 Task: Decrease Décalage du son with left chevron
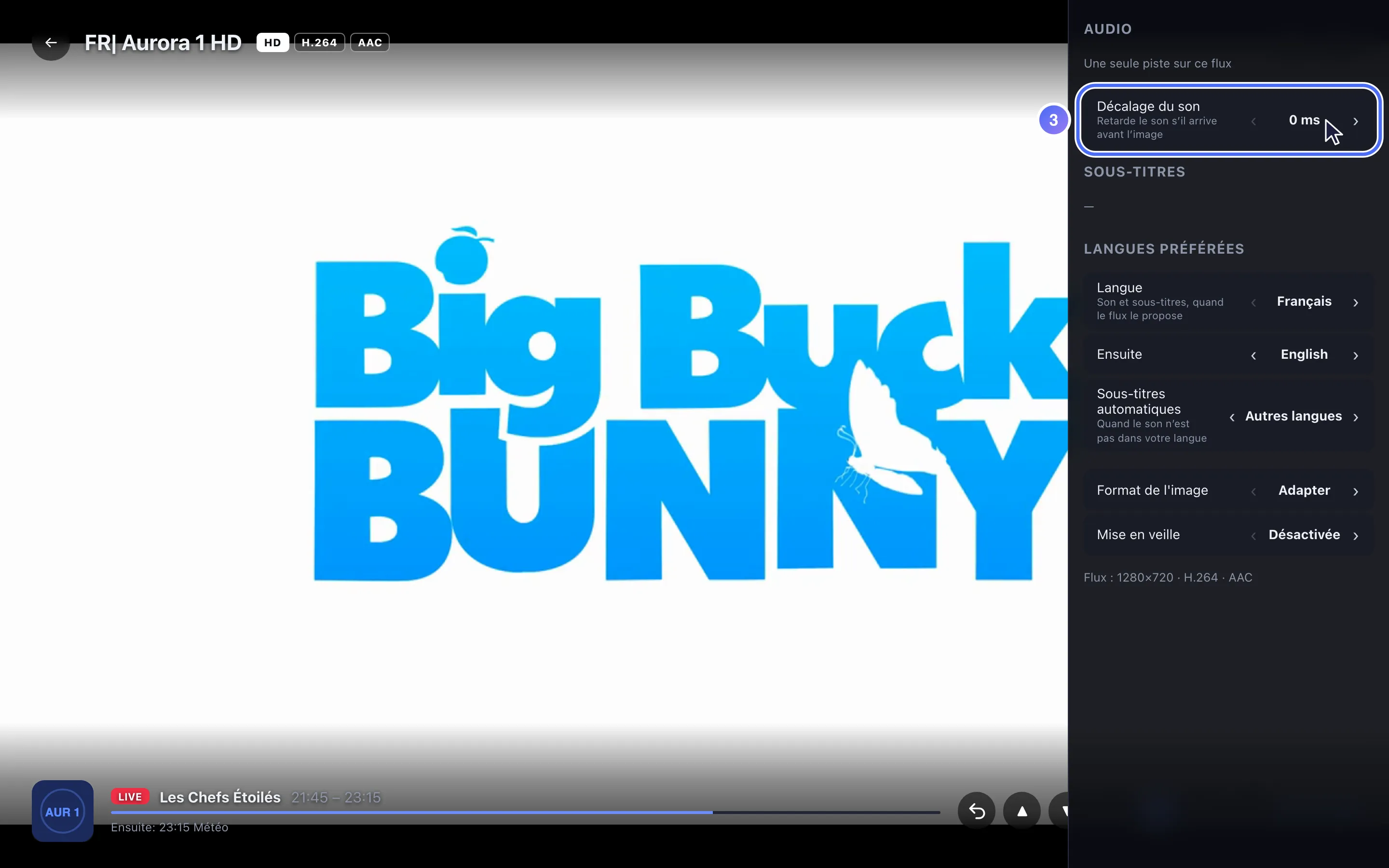[x=1253, y=121]
